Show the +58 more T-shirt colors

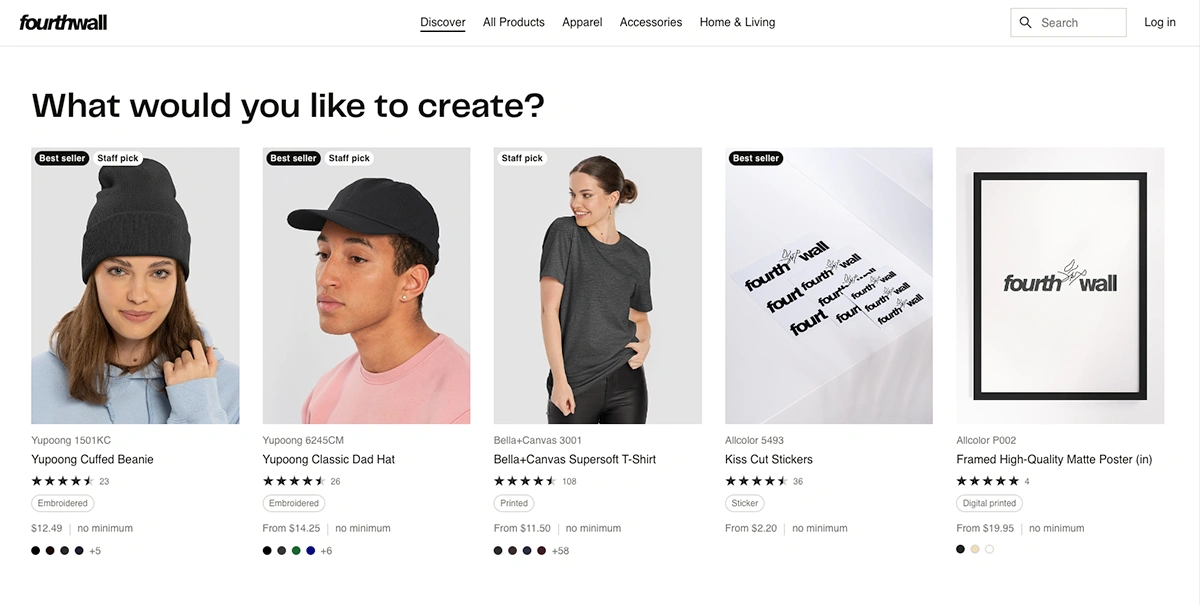click(560, 551)
